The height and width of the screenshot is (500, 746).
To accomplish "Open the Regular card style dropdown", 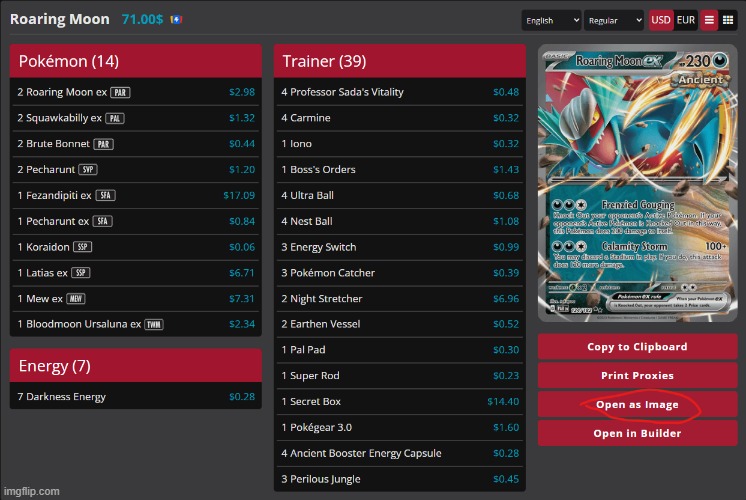I will point(614,20).
